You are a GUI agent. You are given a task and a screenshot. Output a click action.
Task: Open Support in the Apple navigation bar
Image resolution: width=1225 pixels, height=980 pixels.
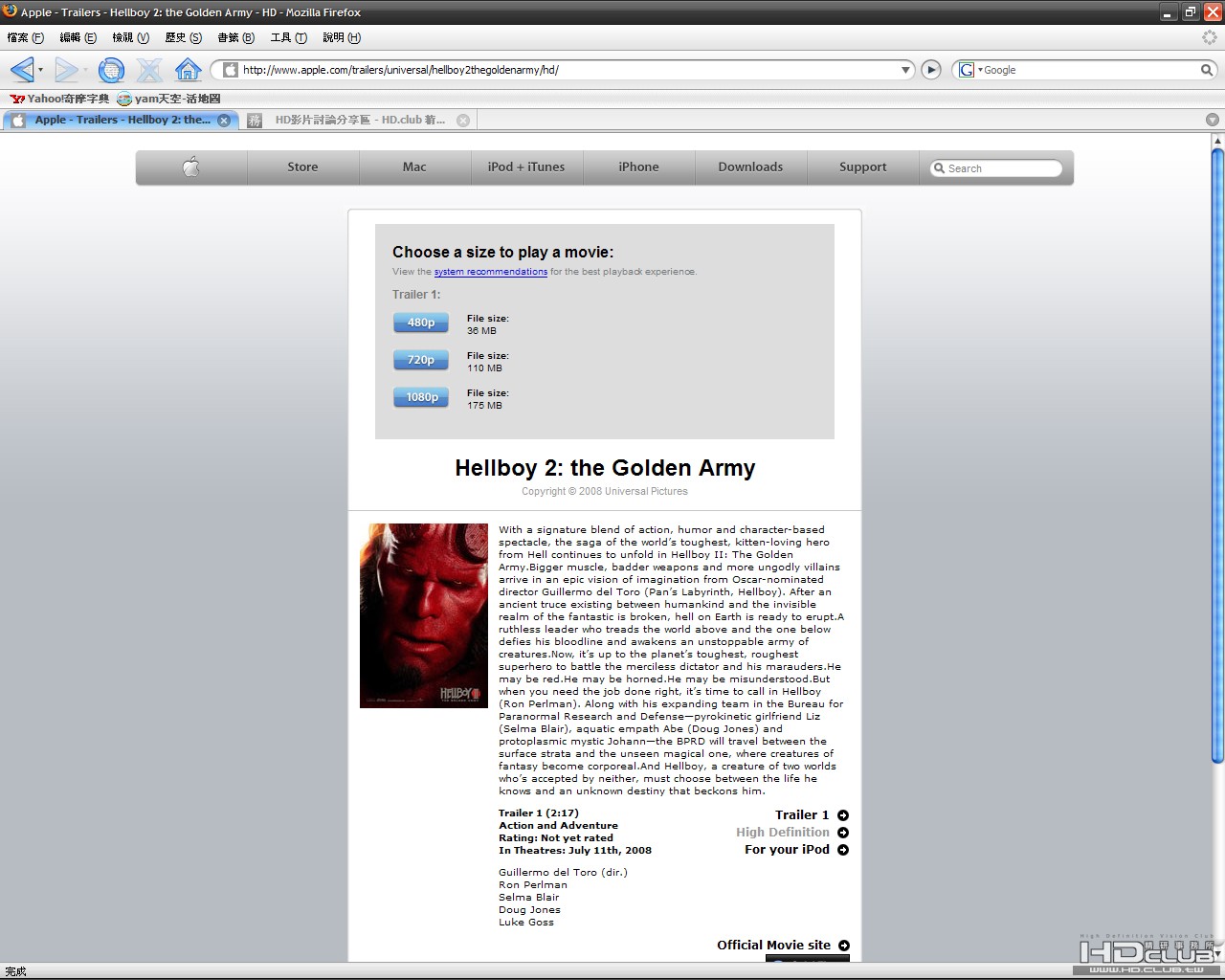pyautogui.click(x=862, y=167)
